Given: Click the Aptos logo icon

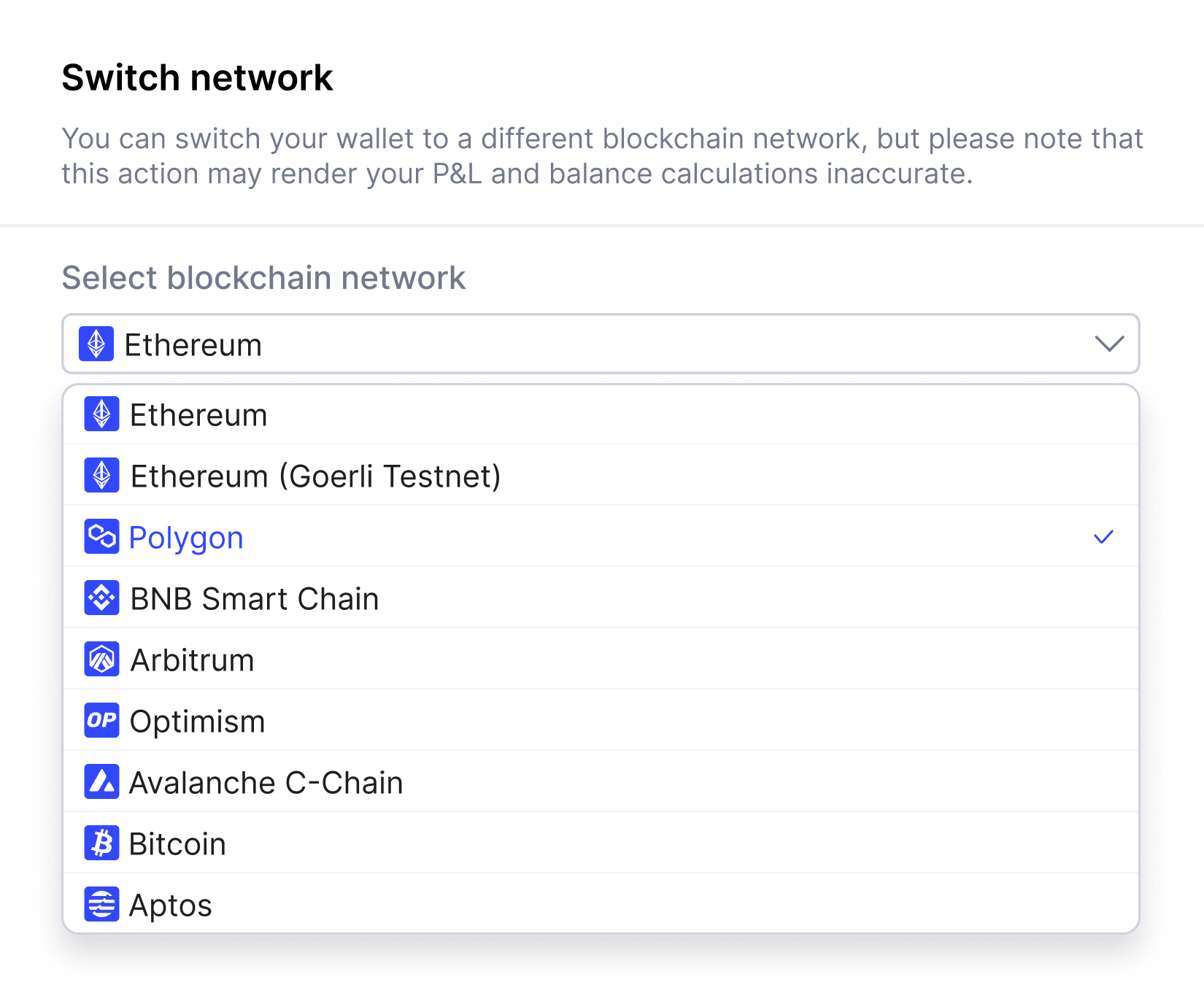Looking at the screenshot, I should pos(101,905).
